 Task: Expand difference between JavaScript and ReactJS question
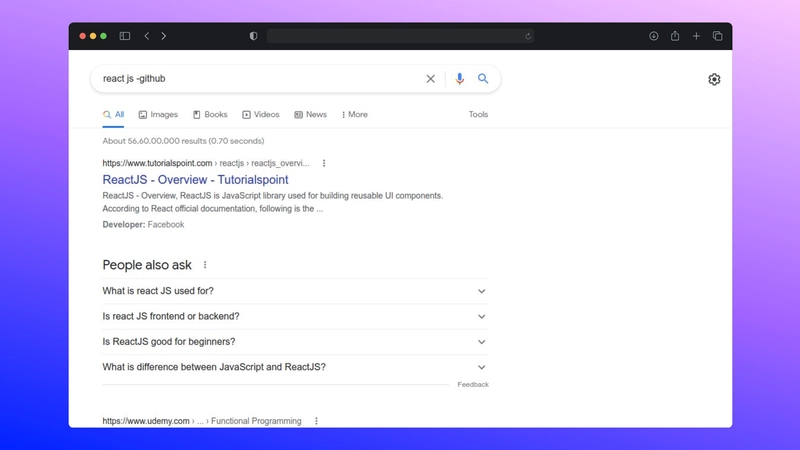point(295,367)
